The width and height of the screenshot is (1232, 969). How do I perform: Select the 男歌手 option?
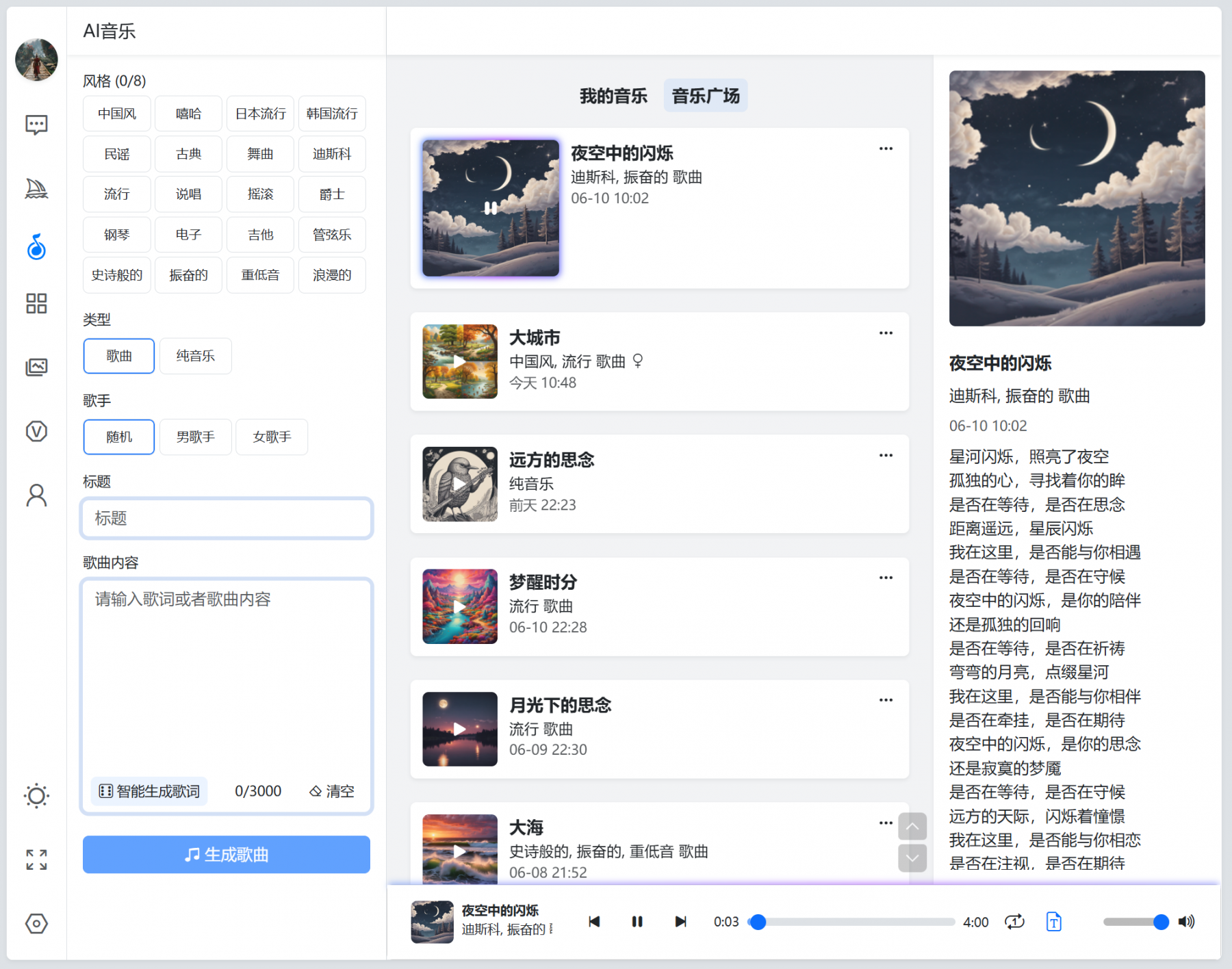point(196,437)
